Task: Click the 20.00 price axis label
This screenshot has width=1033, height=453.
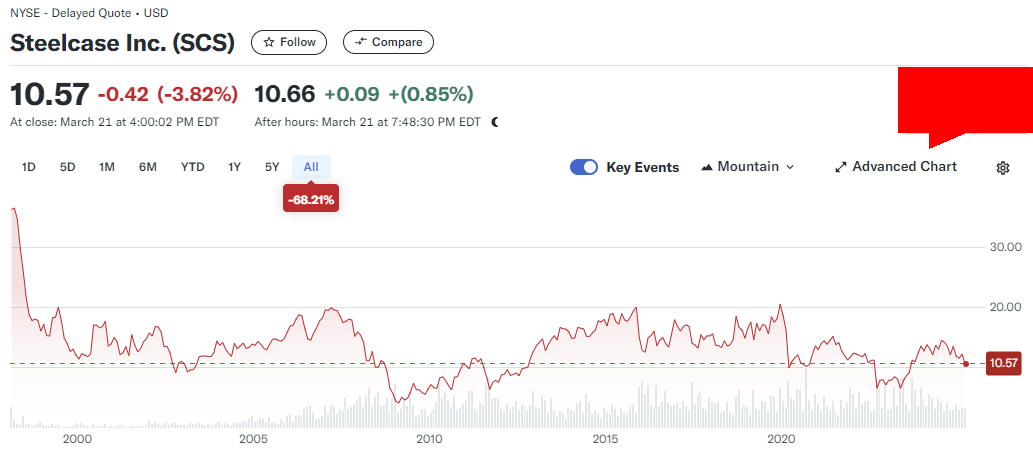Action: [1005, 307]
